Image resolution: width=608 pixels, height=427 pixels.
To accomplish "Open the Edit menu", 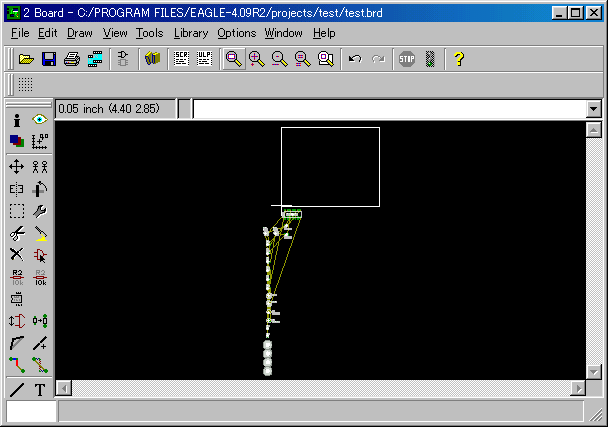I will tap(47, 33).
